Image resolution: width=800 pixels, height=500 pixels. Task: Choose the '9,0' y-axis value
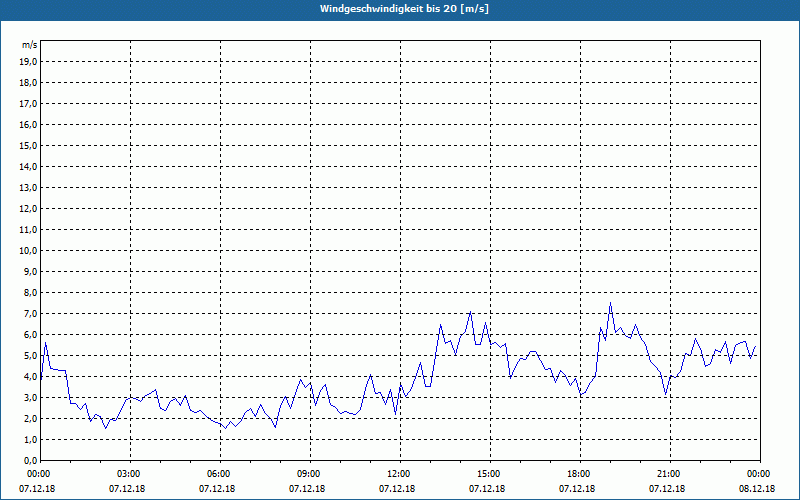(30, 271)
